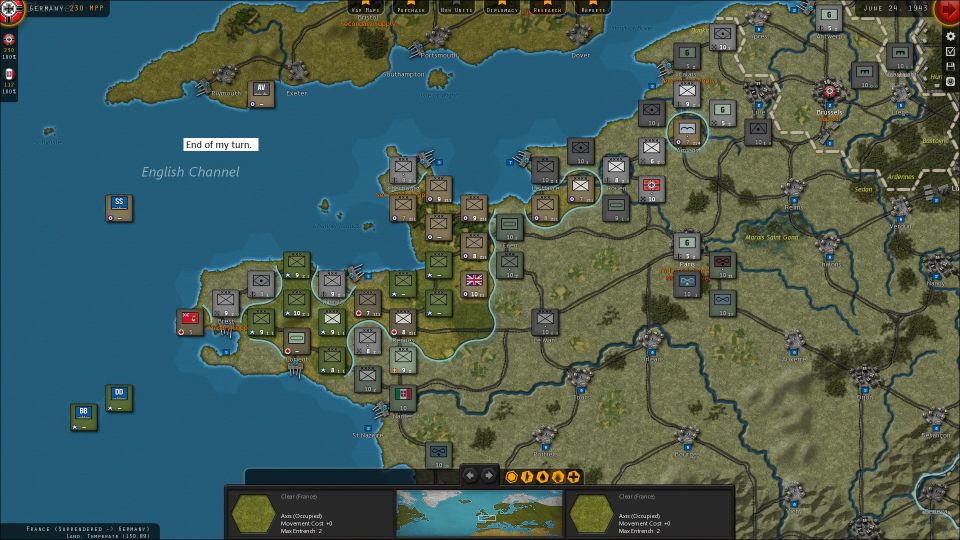Click the June 24, 1943 date display
This screenshot has height=540, width=960.
(x=896, y=8)
